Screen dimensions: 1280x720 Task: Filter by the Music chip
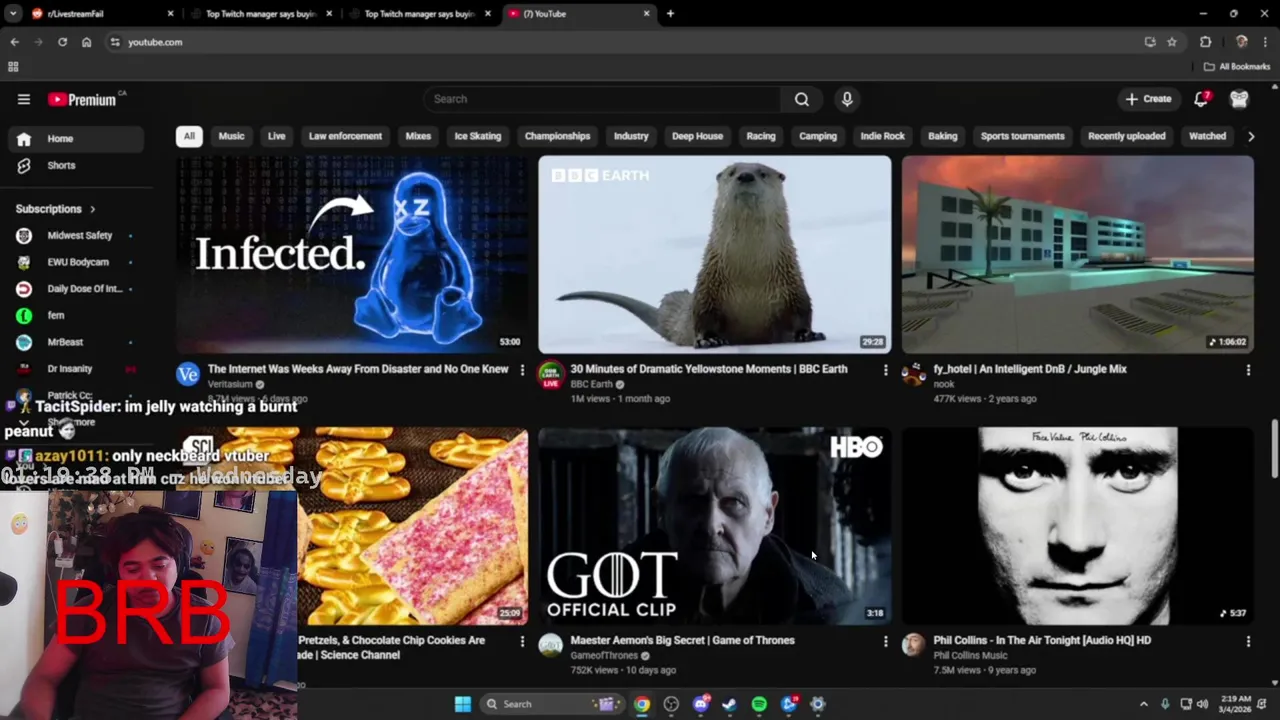pos(231,136)
